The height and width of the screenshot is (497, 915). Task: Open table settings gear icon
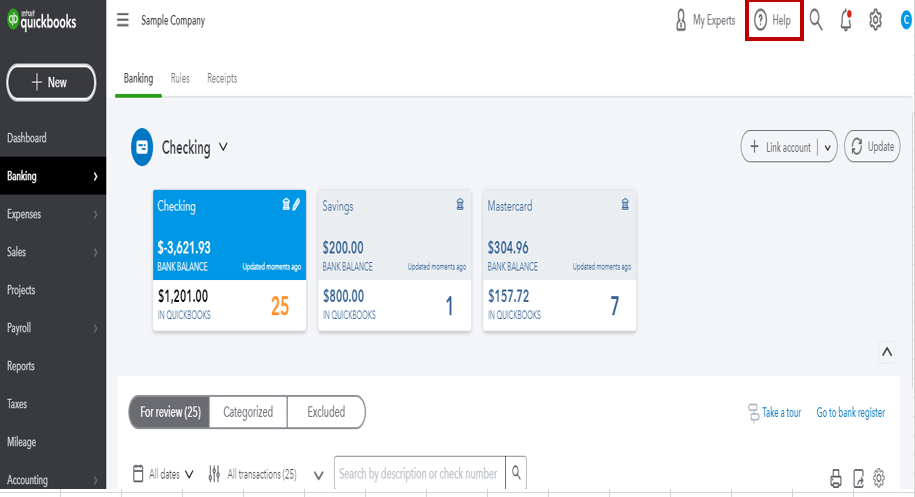coord(879,478)
